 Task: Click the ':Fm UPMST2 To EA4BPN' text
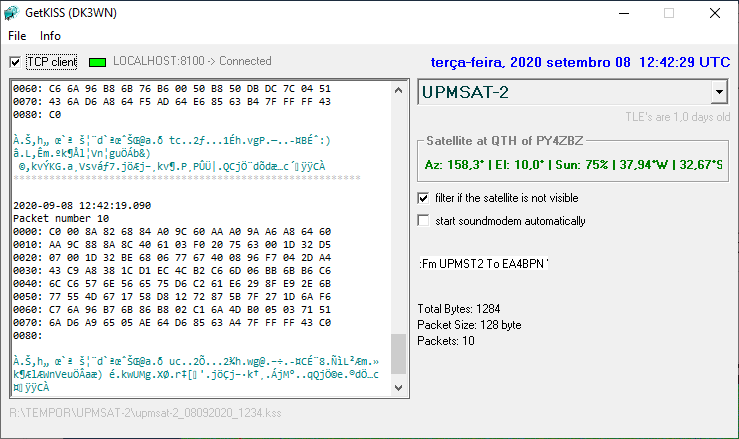484,264
